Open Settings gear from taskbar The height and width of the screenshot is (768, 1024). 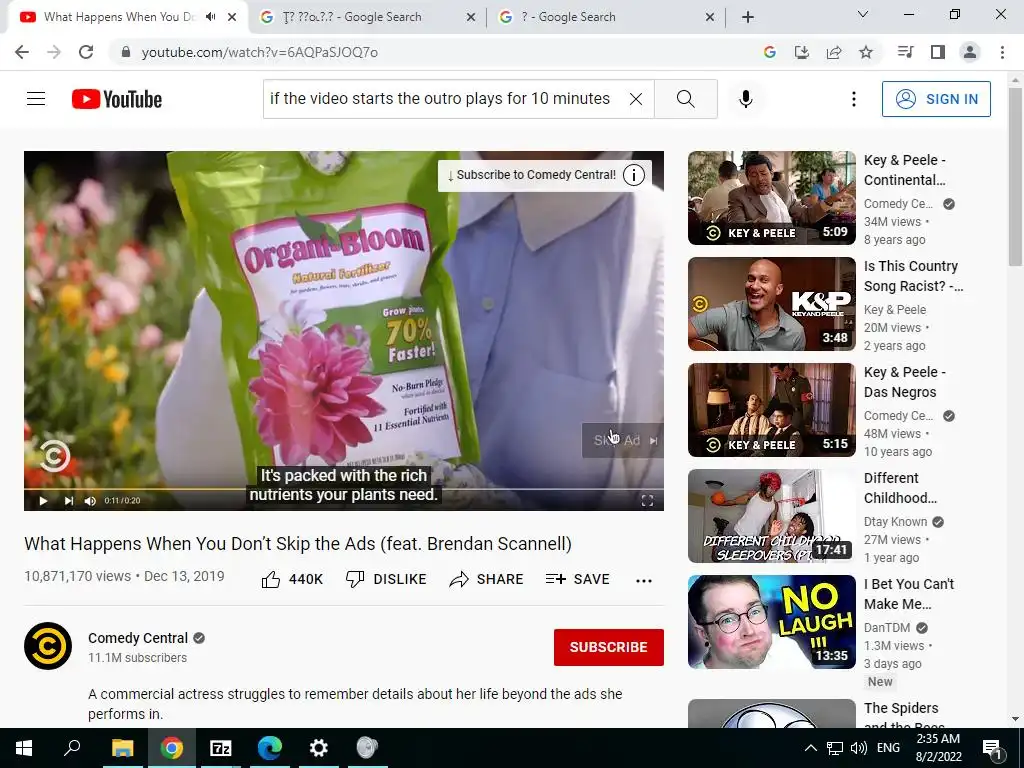pos(319,748)
